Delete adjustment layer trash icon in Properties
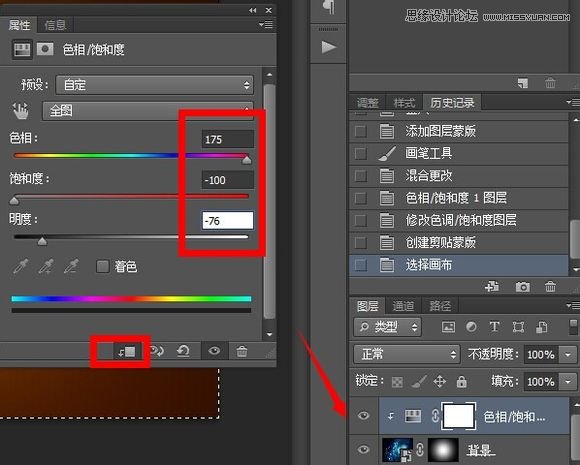 242,351
